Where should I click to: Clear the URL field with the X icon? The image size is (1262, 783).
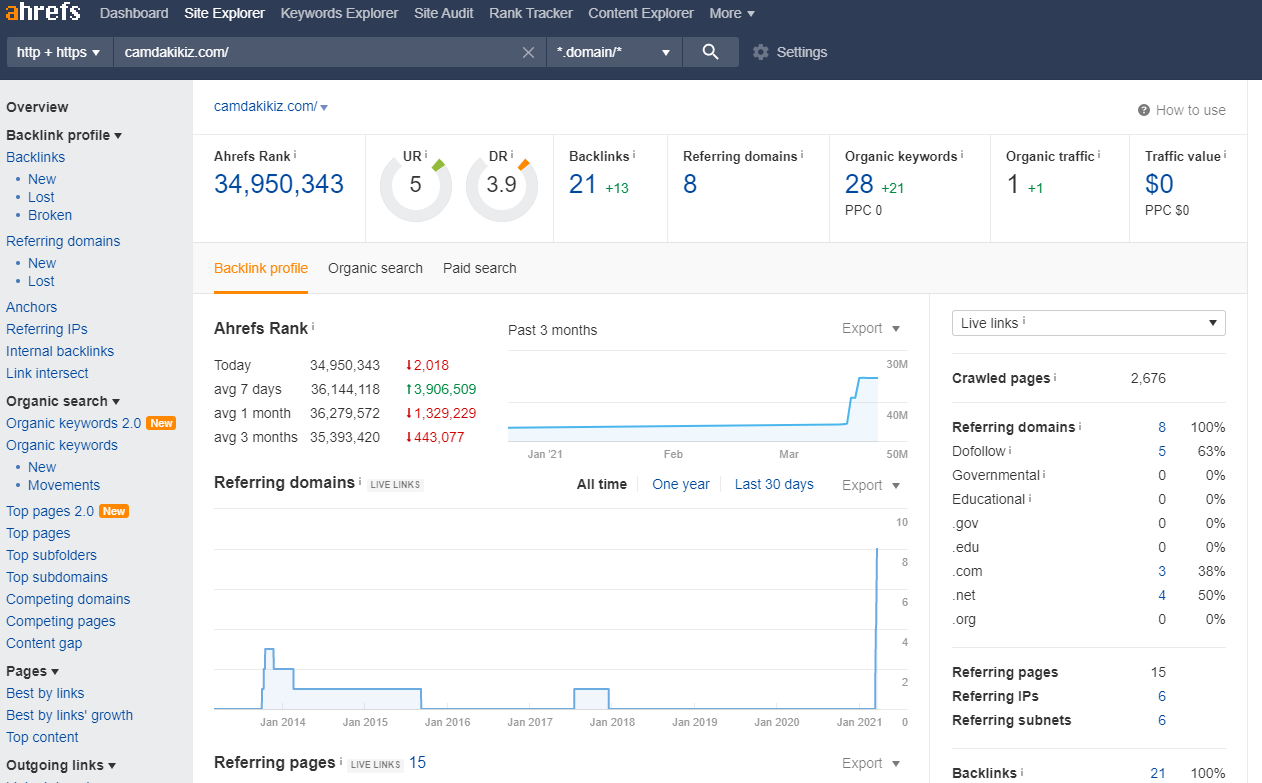tap(528, 52)
